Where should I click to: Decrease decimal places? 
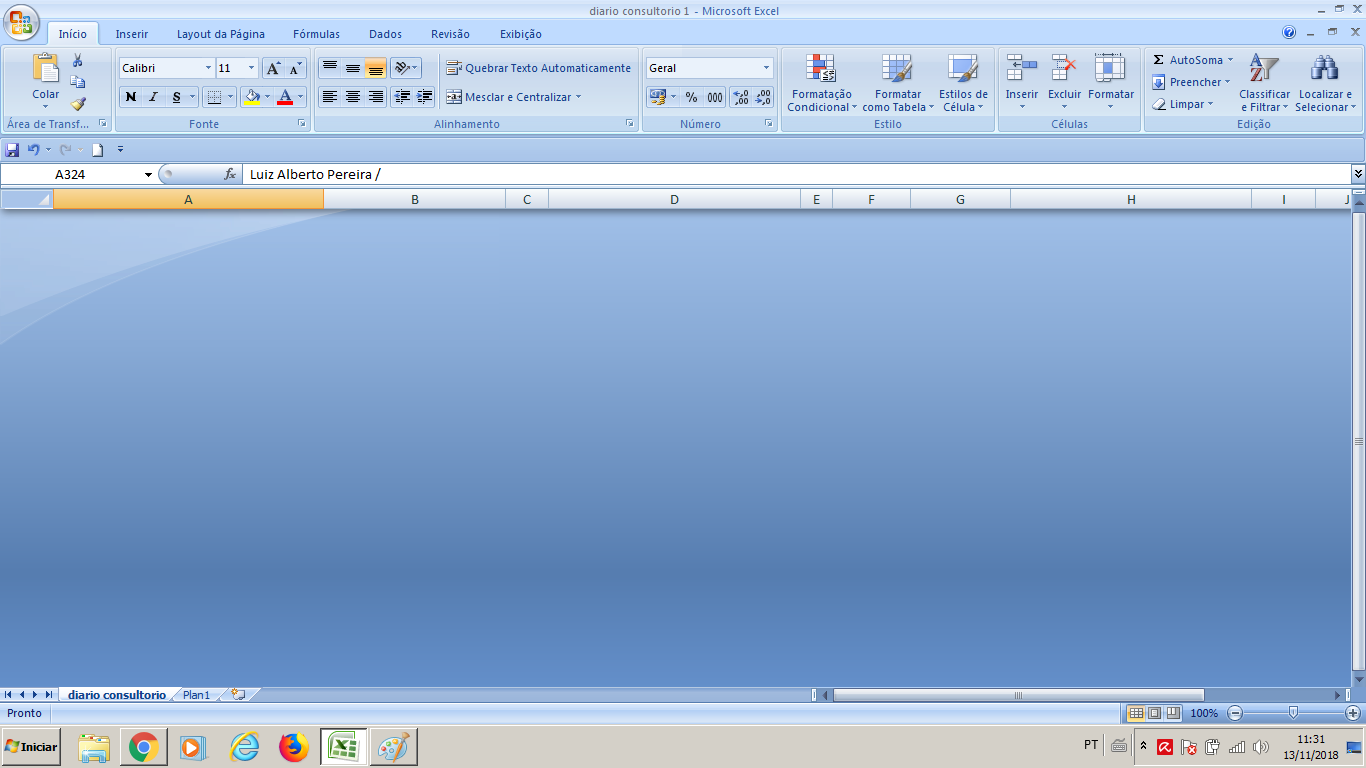[763, 97]
